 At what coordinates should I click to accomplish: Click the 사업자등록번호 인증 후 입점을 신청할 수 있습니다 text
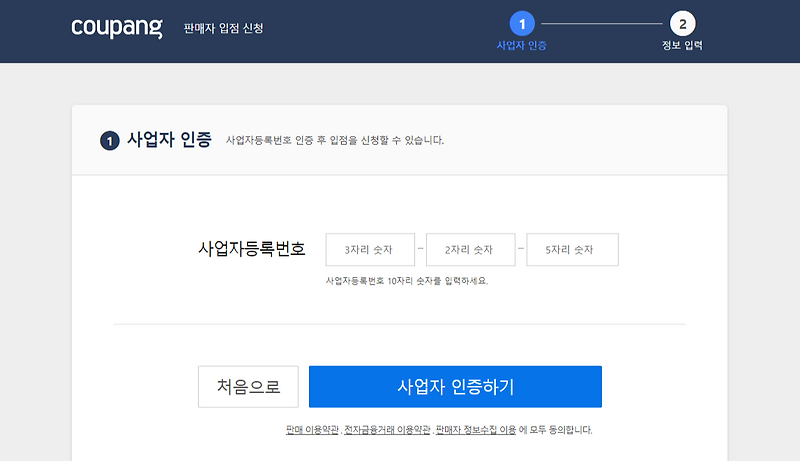[x=335, y=140]
